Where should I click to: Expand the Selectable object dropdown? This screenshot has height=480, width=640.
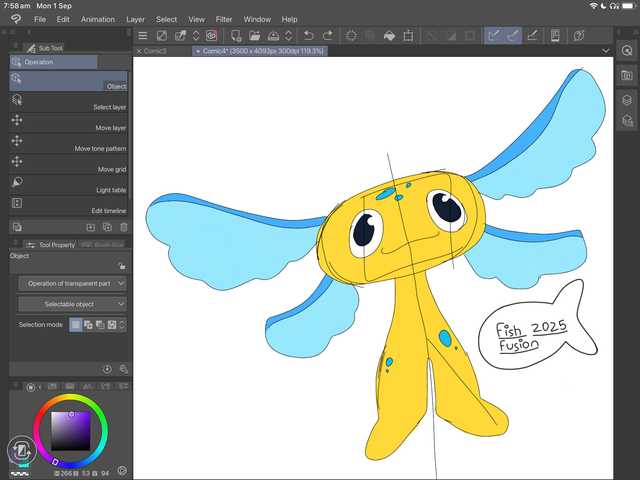72,304
